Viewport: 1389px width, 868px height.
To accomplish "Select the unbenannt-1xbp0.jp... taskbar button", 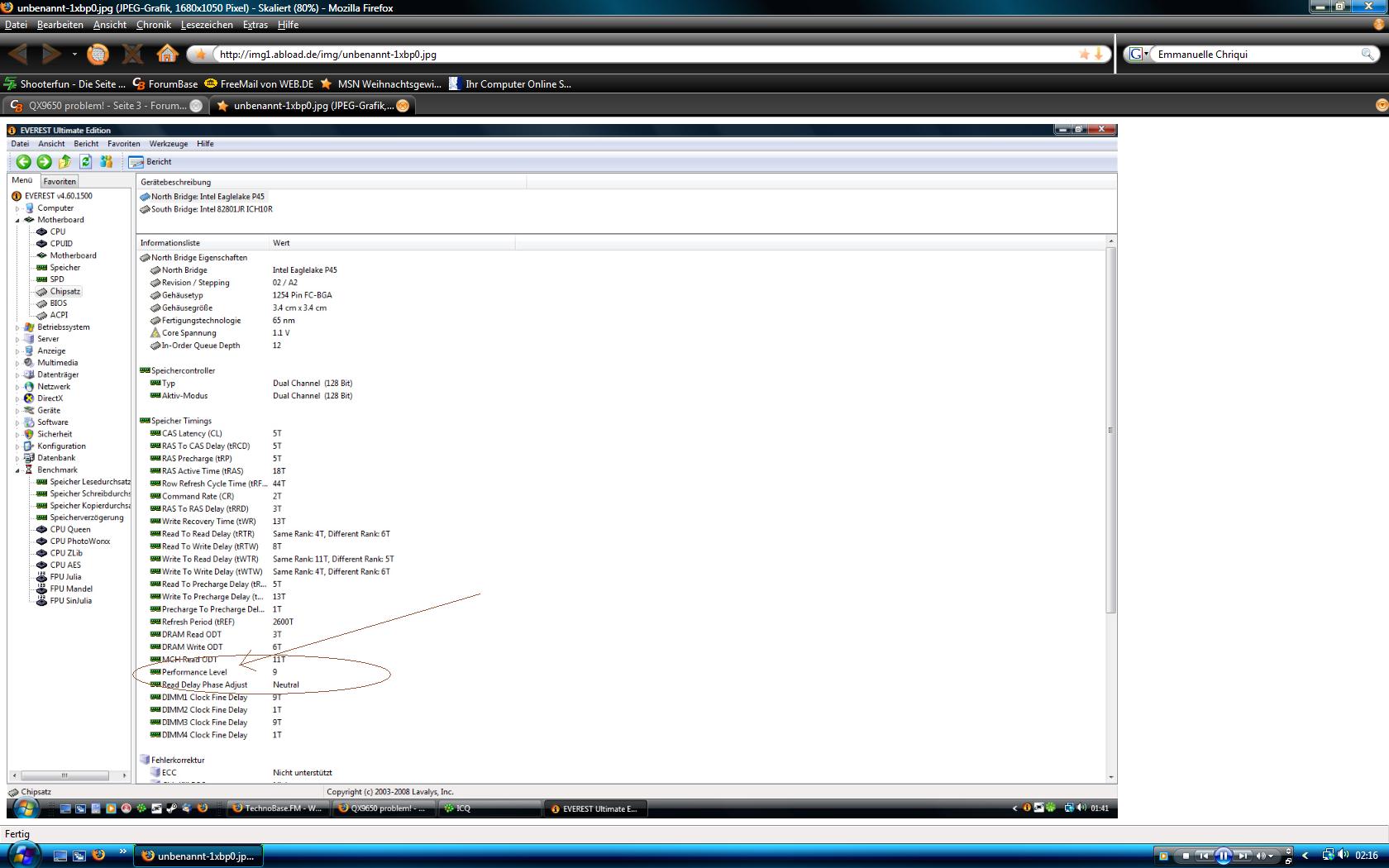I will (198, 856).
